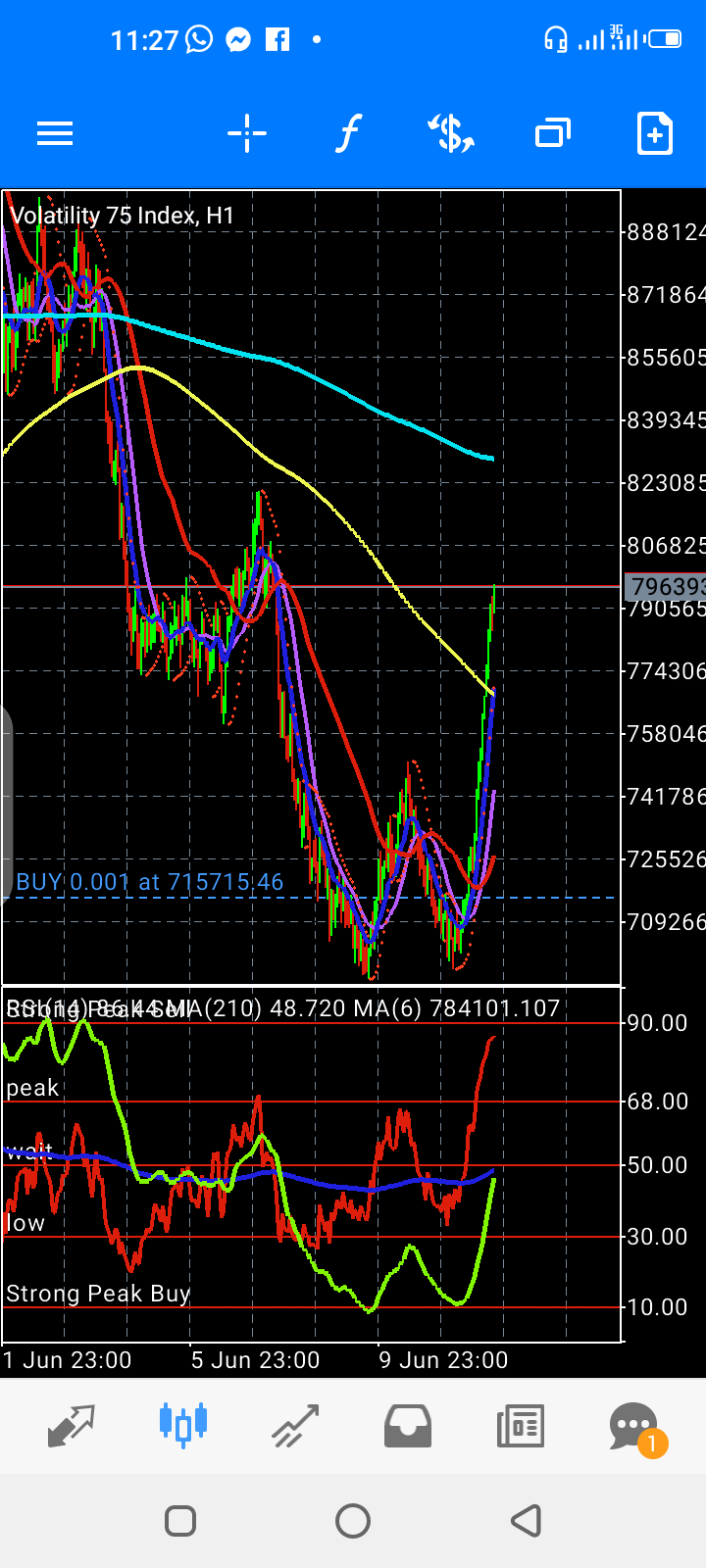Viewport: 706px width, 1568px height.
Task: Tap the 5 Jun 23:00 time axis label
Action: tap(256, 1360)
